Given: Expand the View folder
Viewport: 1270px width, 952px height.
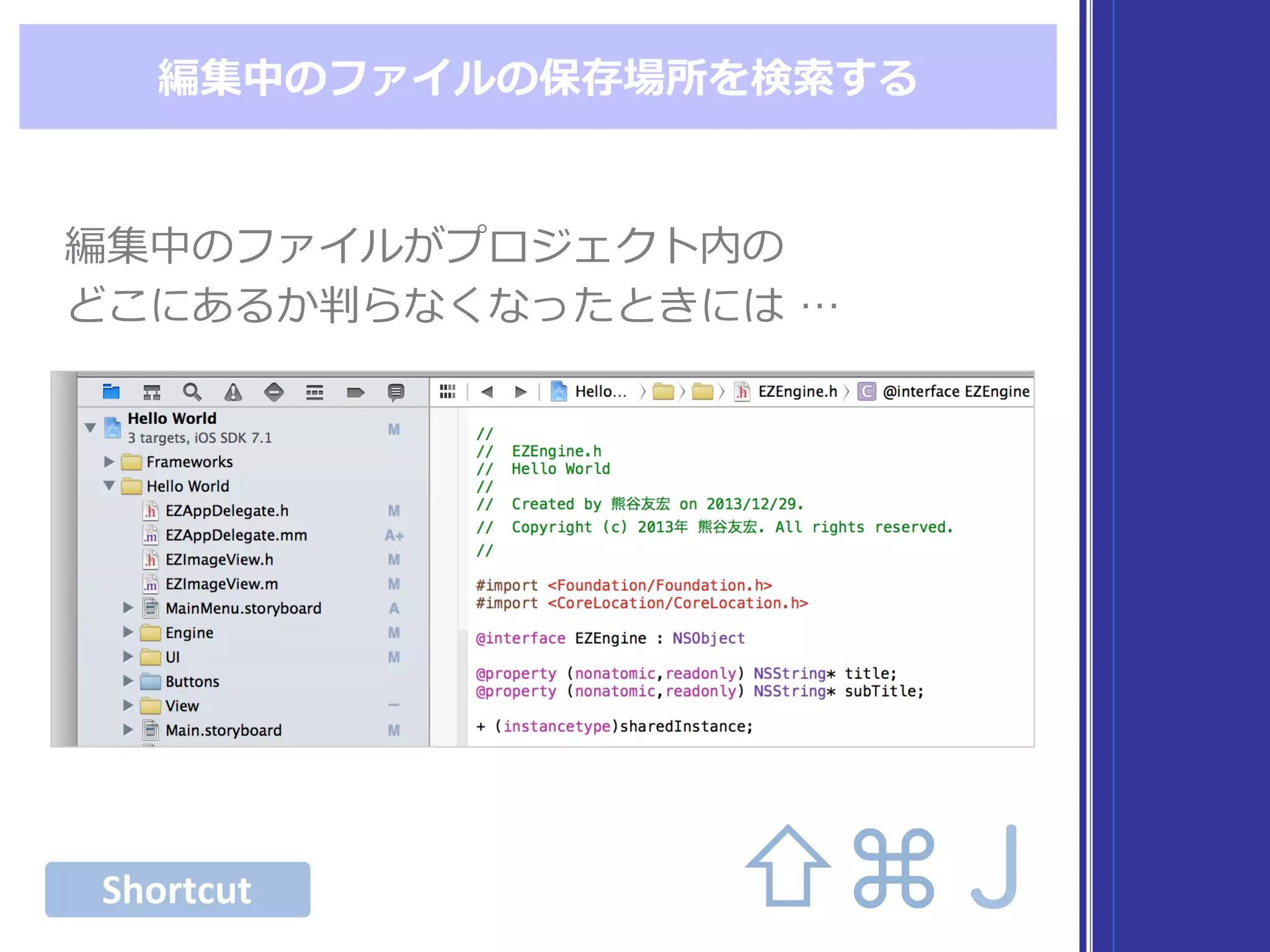Looking at the screenshot, I should [x=128, y=705].
